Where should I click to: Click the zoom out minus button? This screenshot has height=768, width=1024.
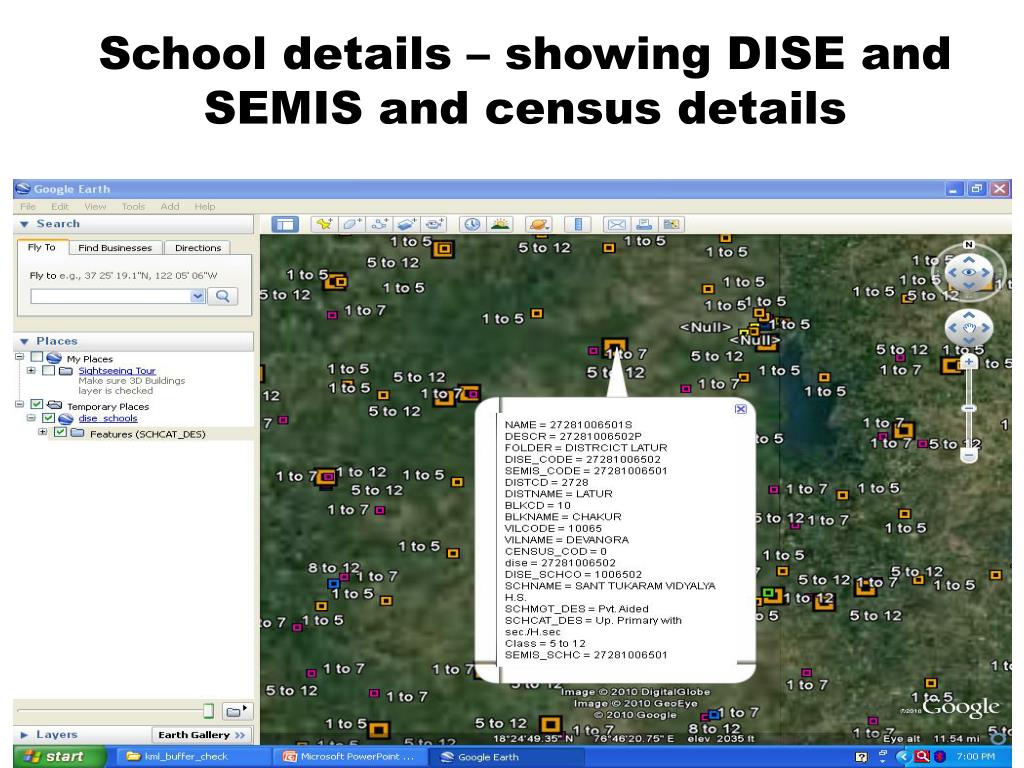coord(969,455)
